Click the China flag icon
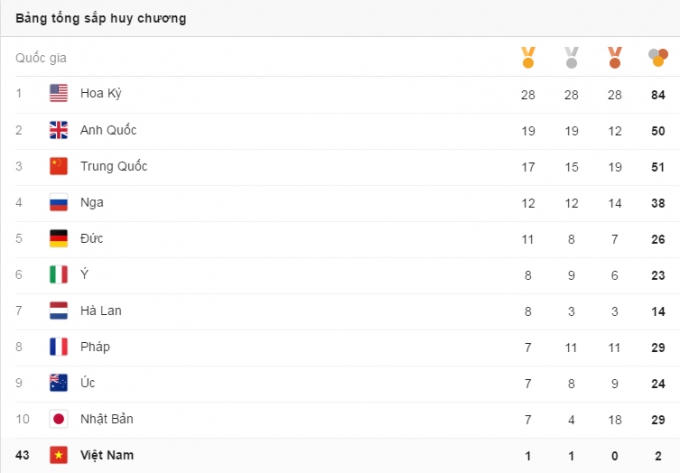This screenshot has width=680, height=473. [x=59, y=166]
